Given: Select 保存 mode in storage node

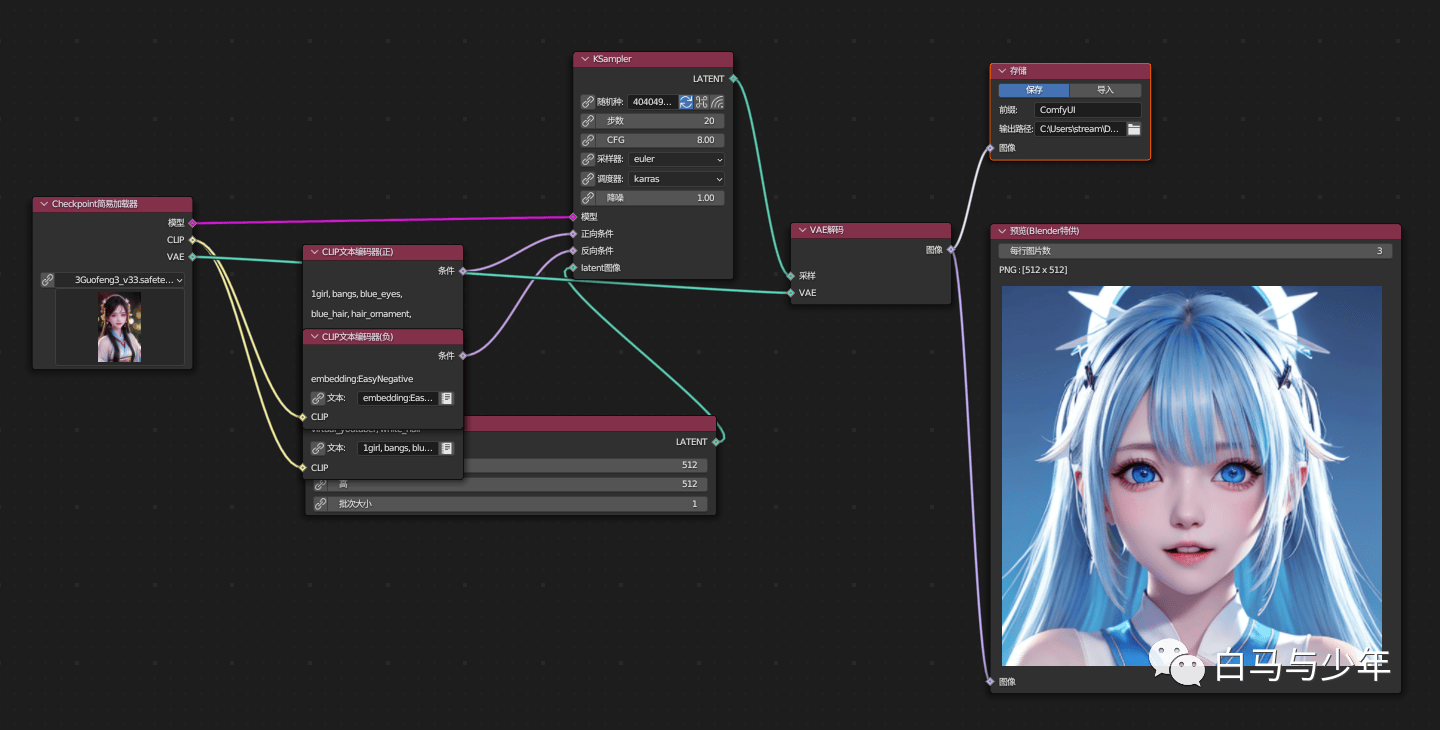Looking at the screenshot, I should click(x=1034, y=90).
